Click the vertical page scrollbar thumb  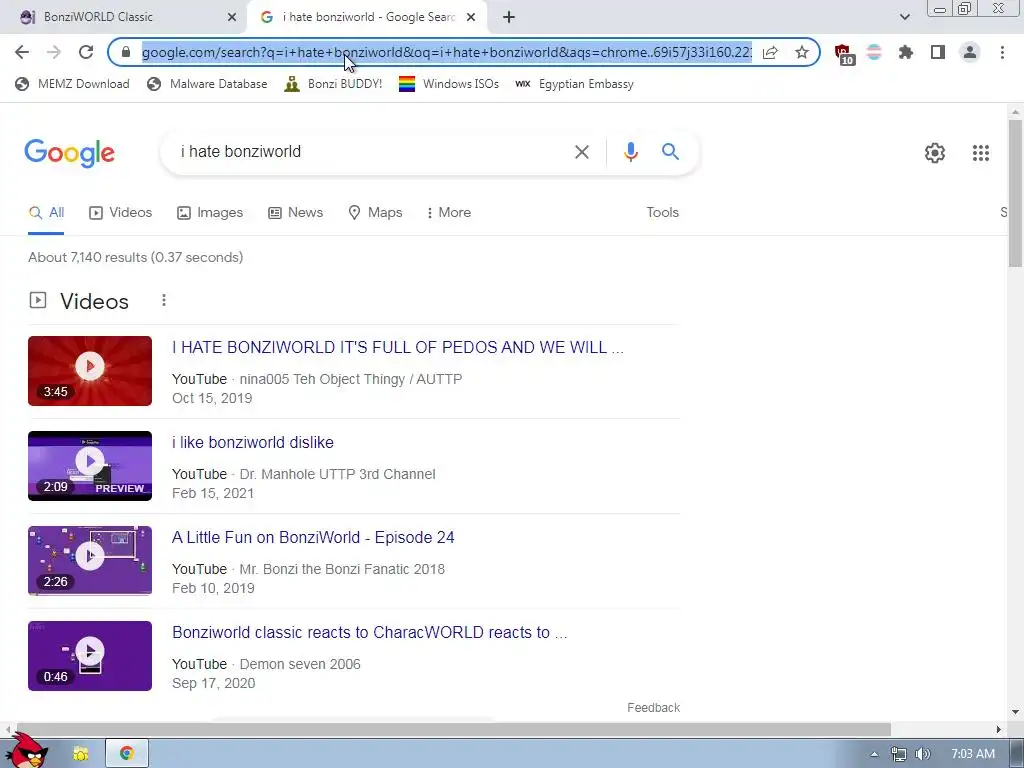pos(1015,193)
